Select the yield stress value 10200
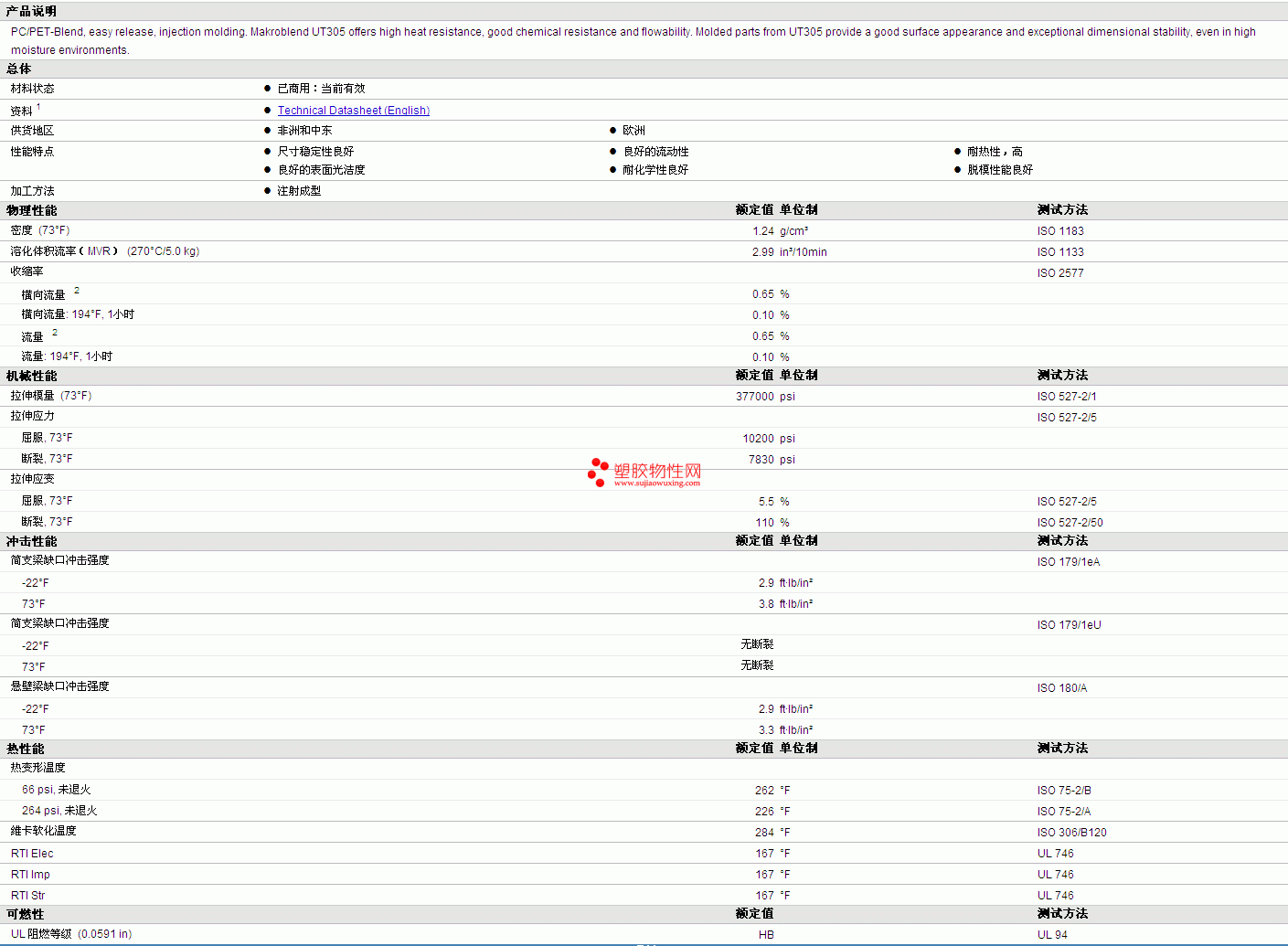The width and height of the screenshot is (1288, 946). pos(759,439)
